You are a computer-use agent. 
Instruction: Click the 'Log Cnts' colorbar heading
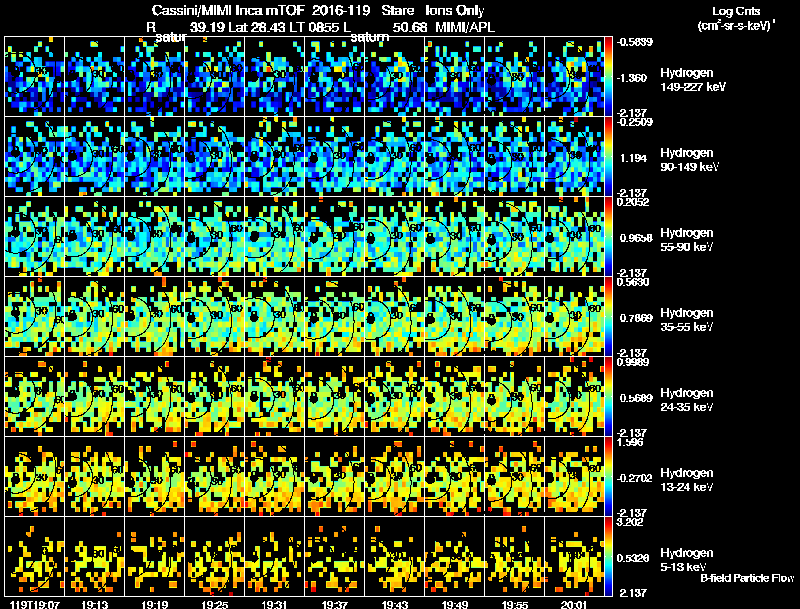(736, 11)
